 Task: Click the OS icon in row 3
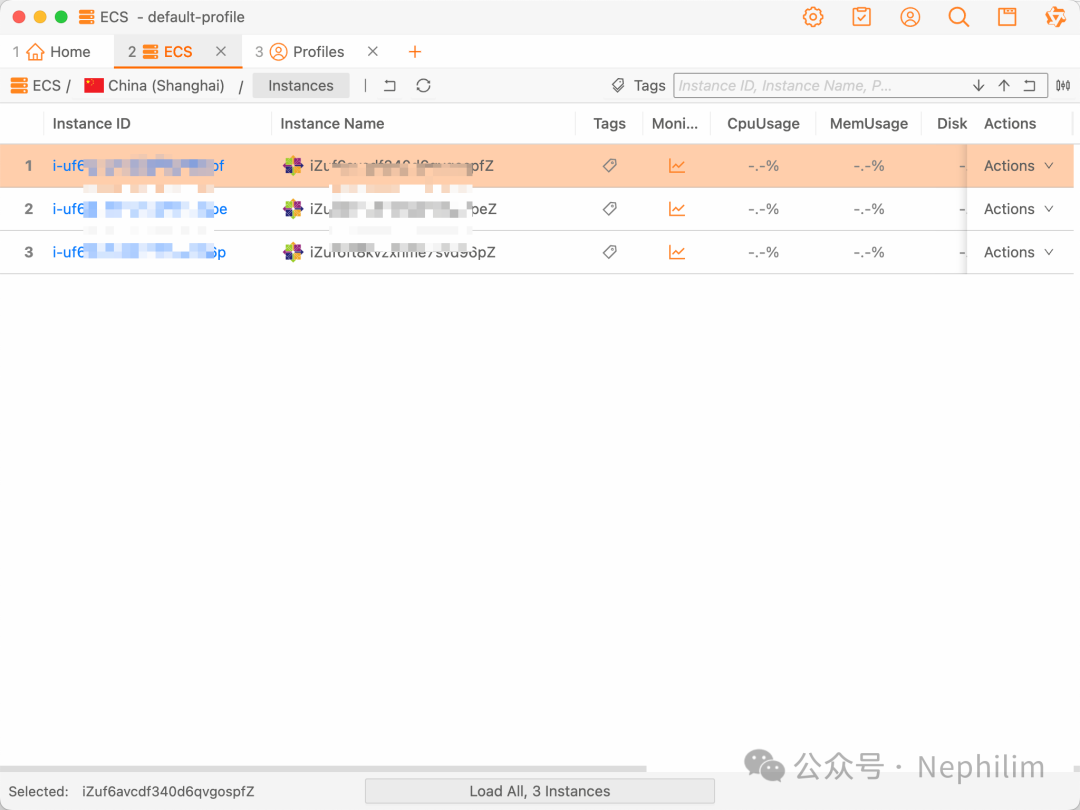293,252
